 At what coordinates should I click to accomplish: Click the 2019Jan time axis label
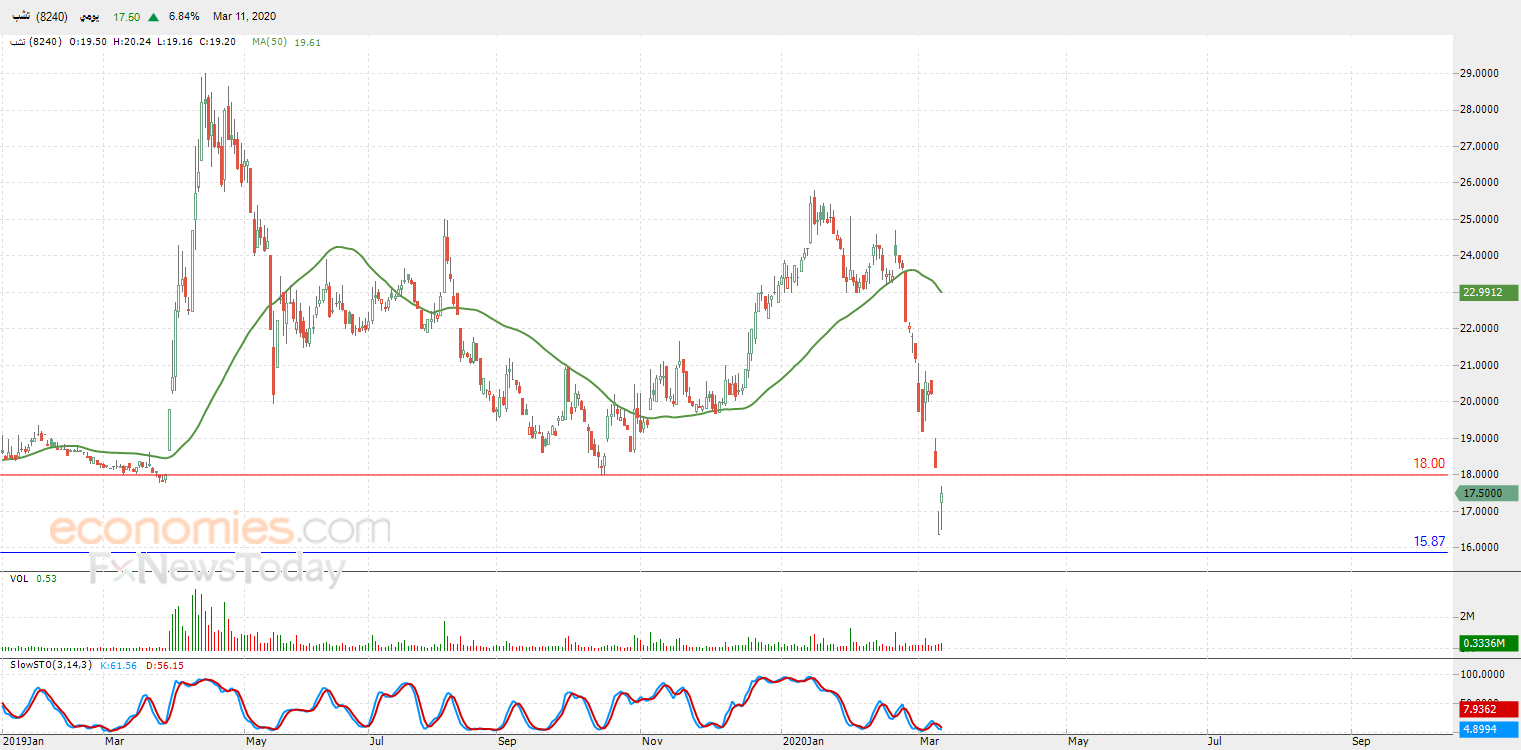coord(24,741)
